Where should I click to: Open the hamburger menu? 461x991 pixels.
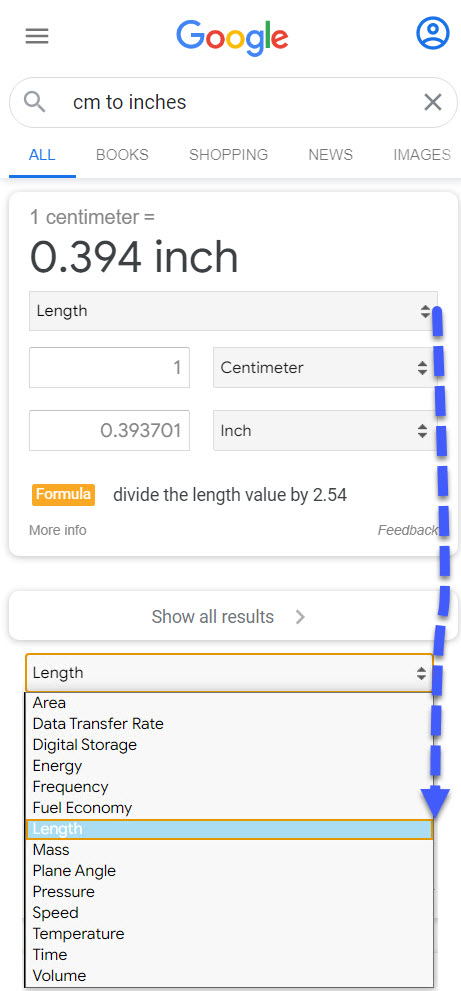tap(37, 36)
